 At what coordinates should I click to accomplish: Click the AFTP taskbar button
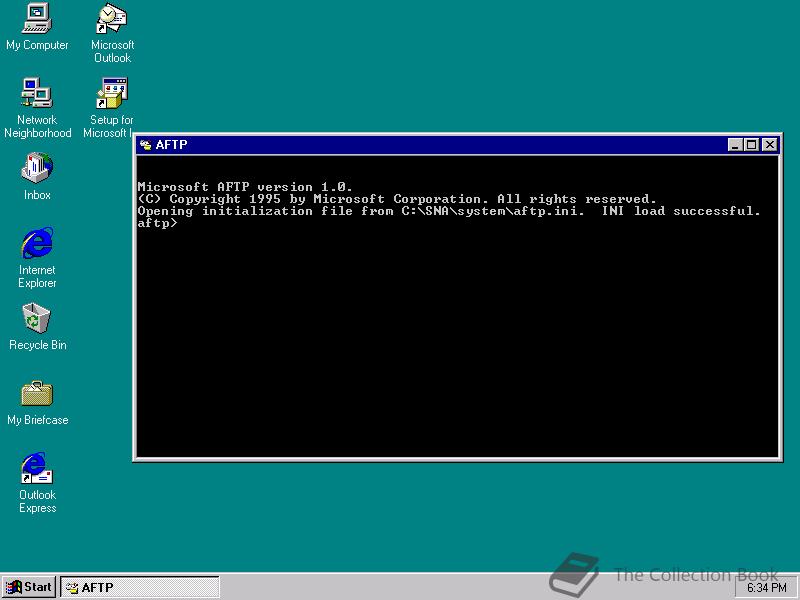pyautogui.click(x=140, y=587)
